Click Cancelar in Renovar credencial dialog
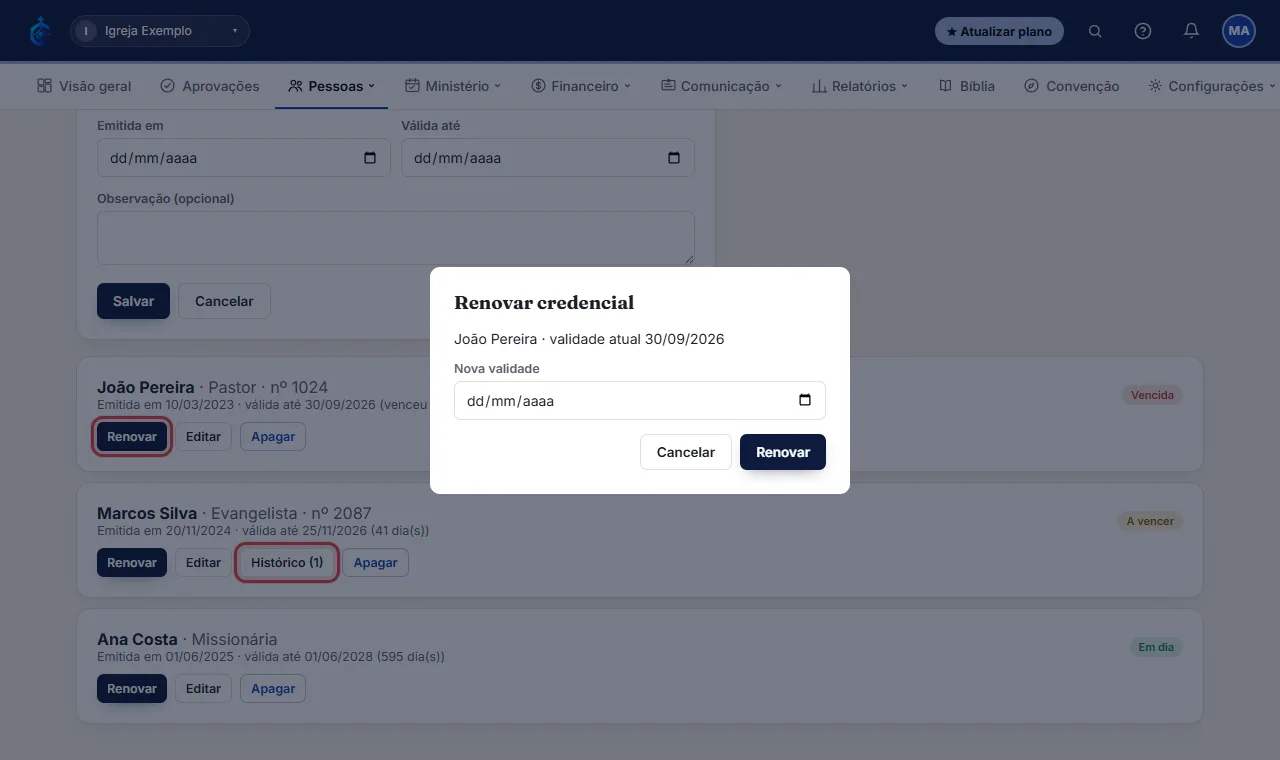This screenshot has height=760, width=1280. (x=686, y=452)
